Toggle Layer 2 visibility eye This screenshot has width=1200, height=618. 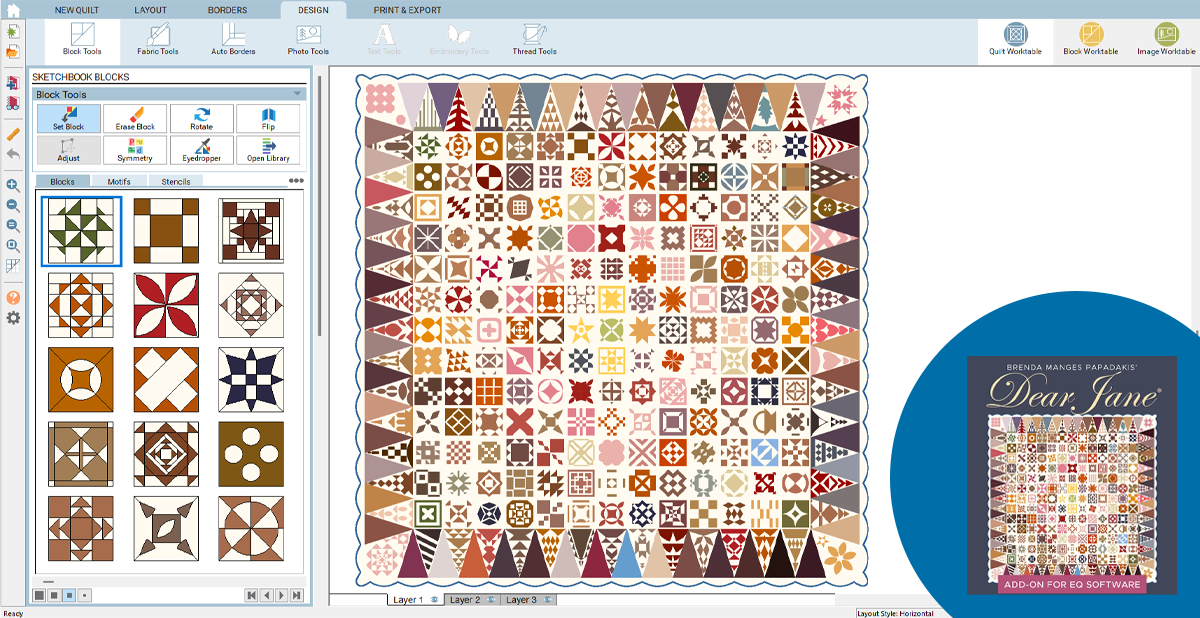(x=492, y=600)
